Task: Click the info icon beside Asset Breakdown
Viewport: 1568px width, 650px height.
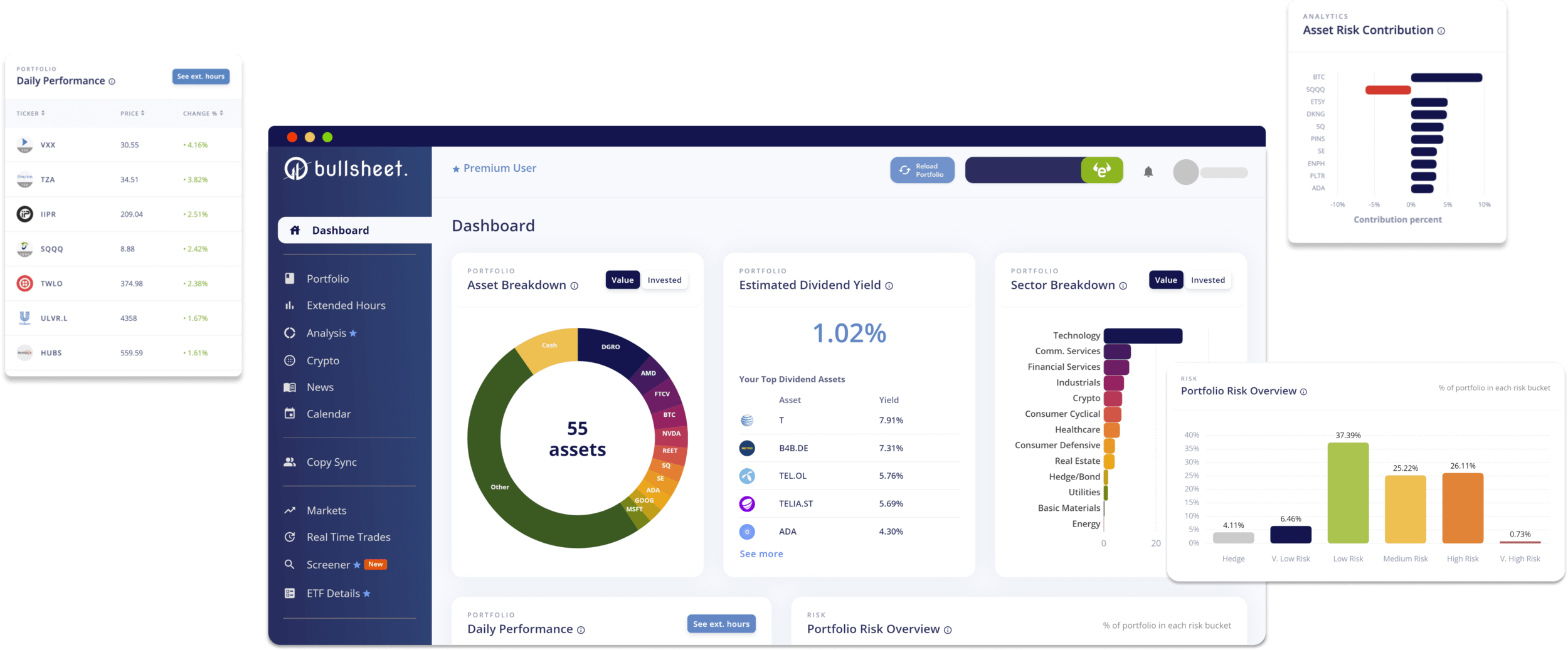Action: pyautogui.click(x=575, y=286)
